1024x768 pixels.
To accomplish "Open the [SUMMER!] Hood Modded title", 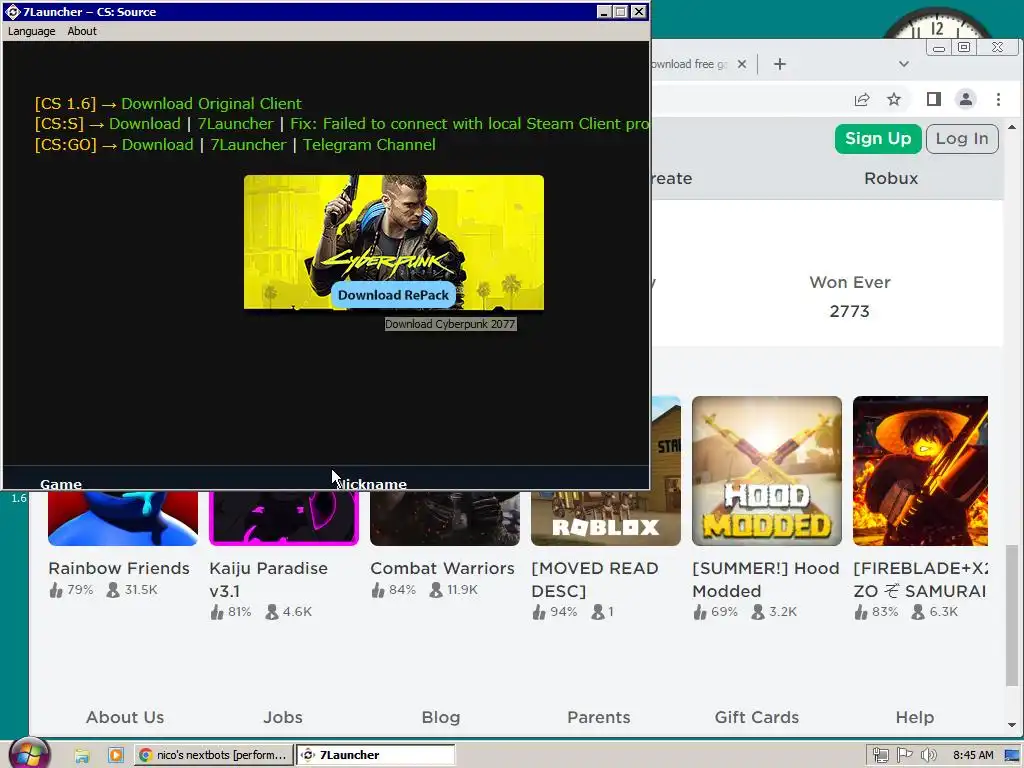I will click(765, 580).
